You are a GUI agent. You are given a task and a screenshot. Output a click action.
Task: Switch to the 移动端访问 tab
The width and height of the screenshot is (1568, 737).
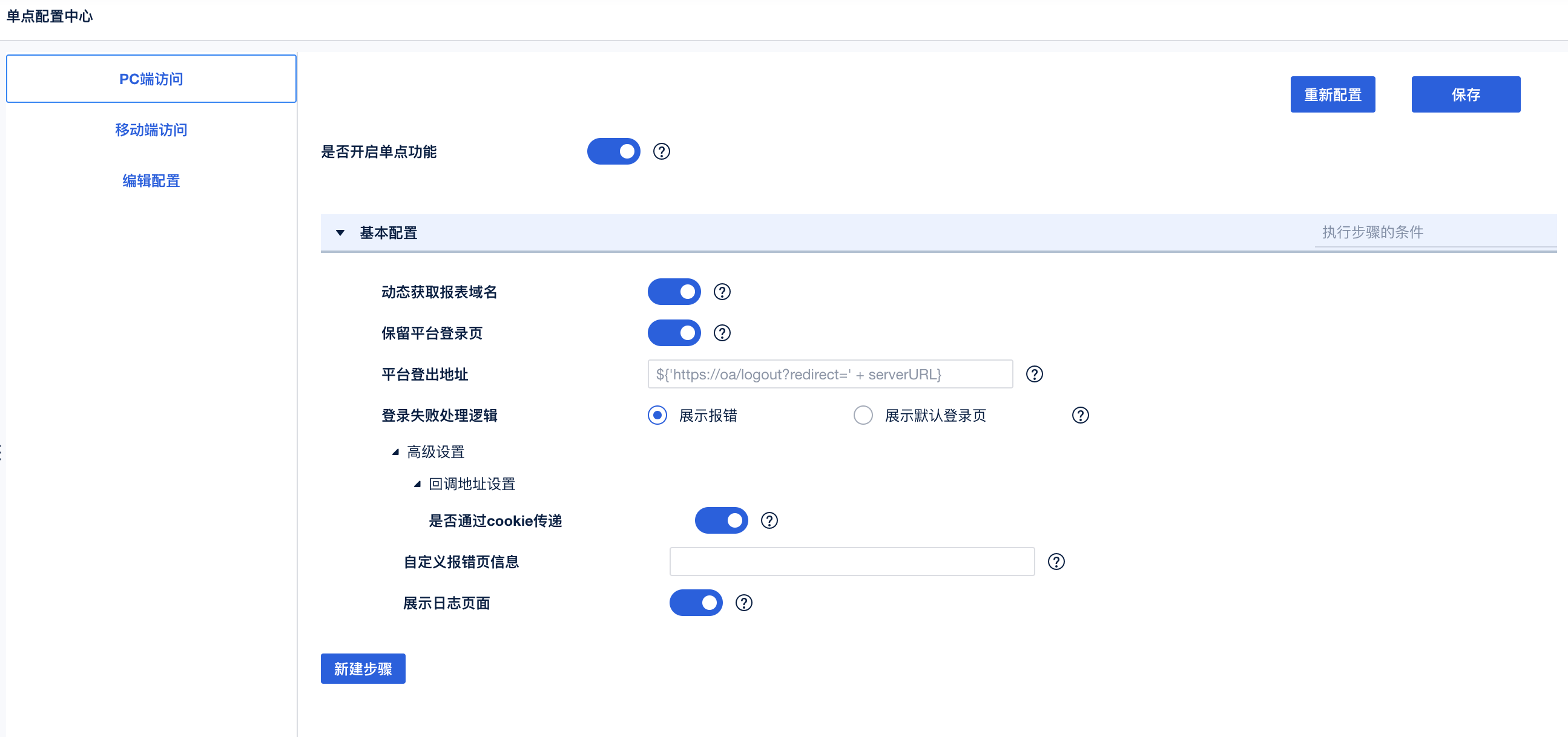point(151,129)
